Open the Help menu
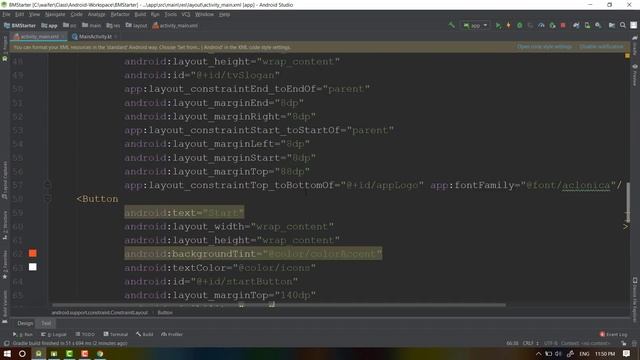Image resolution: width=640 pixels, height=360 pixels. pos(224,14)
